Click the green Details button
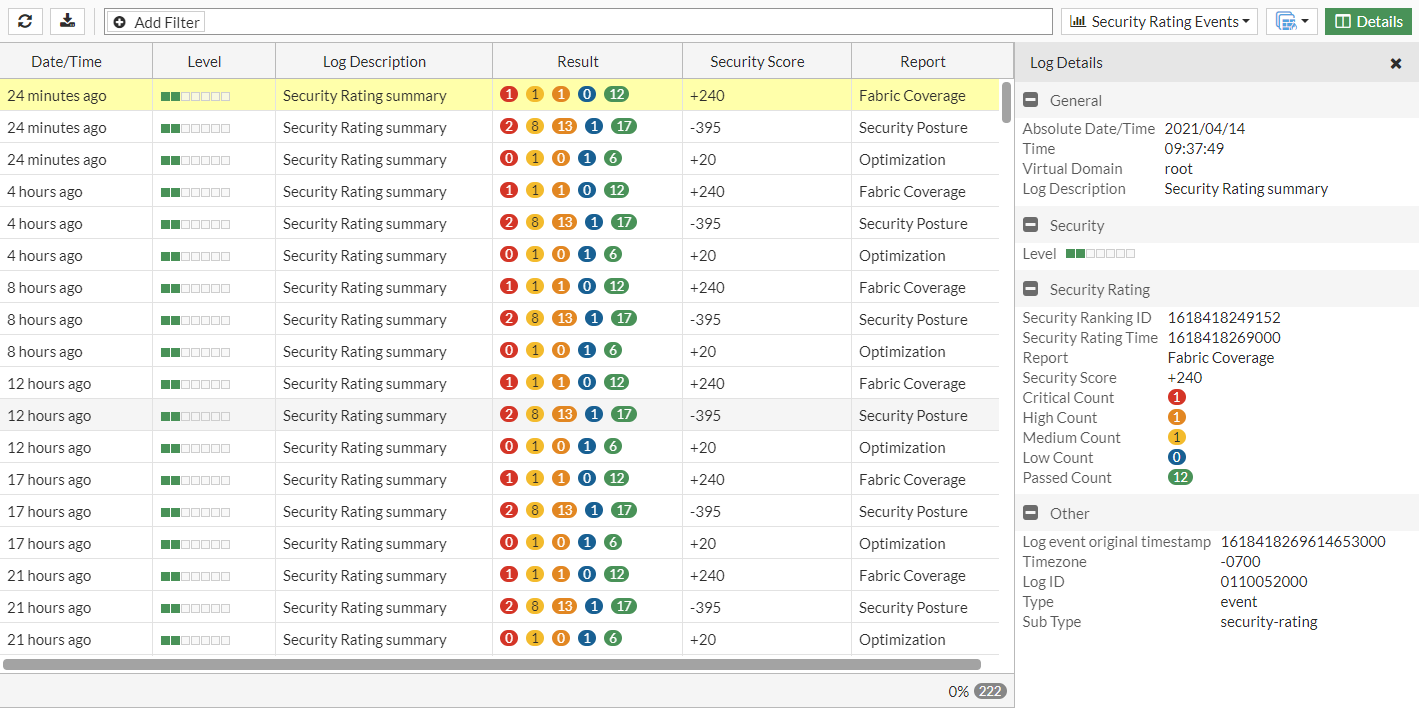1419x708 pixels. click(x=1368, y=20)
